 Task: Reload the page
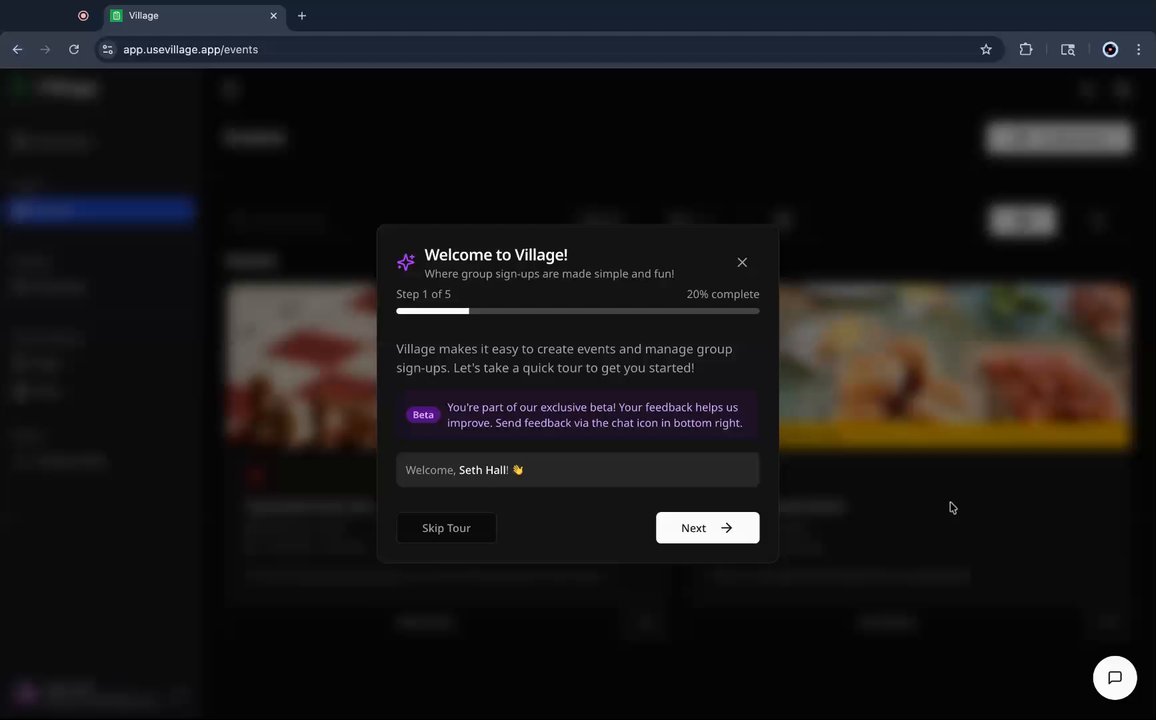74,49
